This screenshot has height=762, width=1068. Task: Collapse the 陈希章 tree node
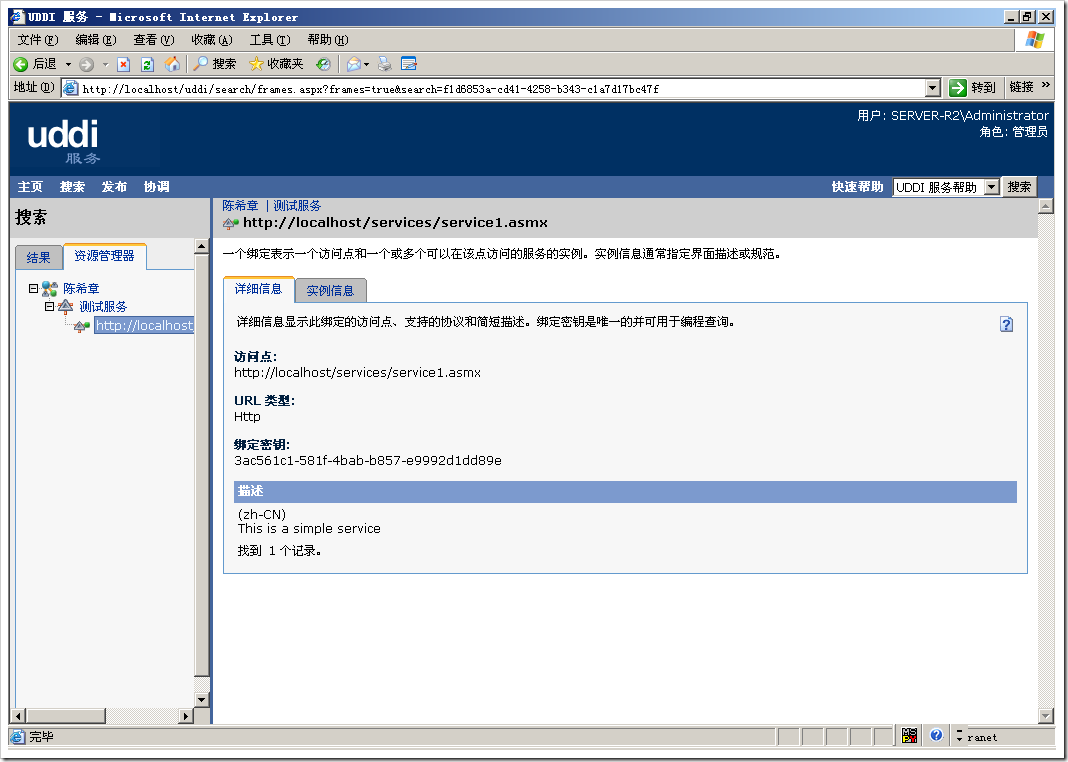[x=33, y=288]
